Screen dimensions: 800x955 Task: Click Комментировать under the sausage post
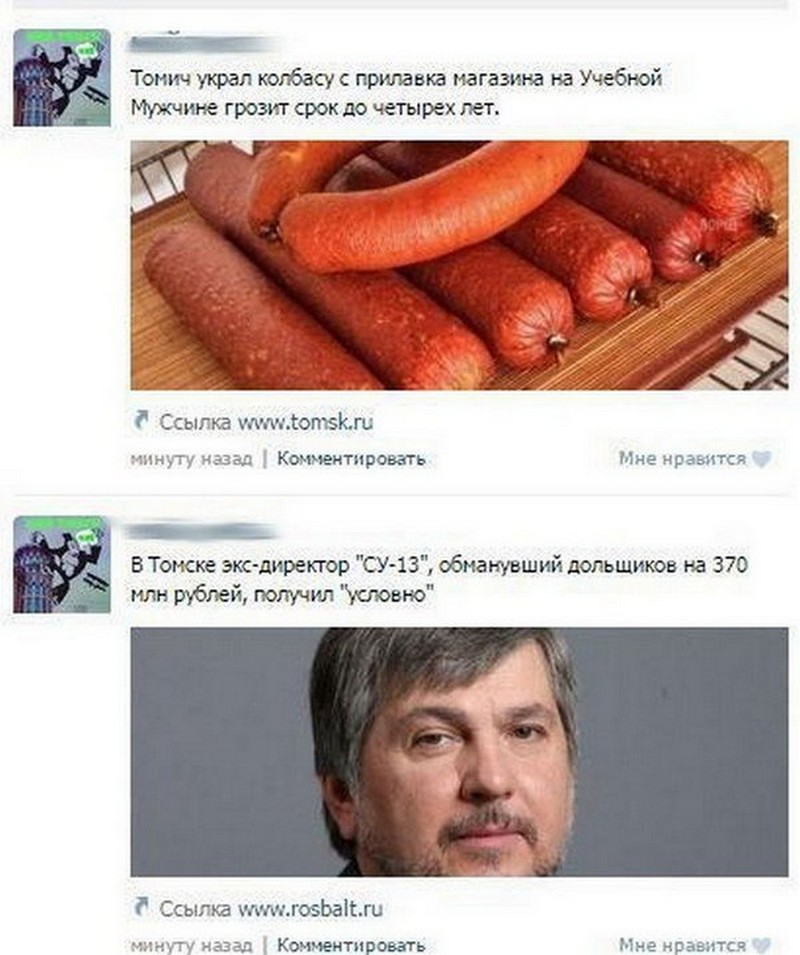coord(351,458)
